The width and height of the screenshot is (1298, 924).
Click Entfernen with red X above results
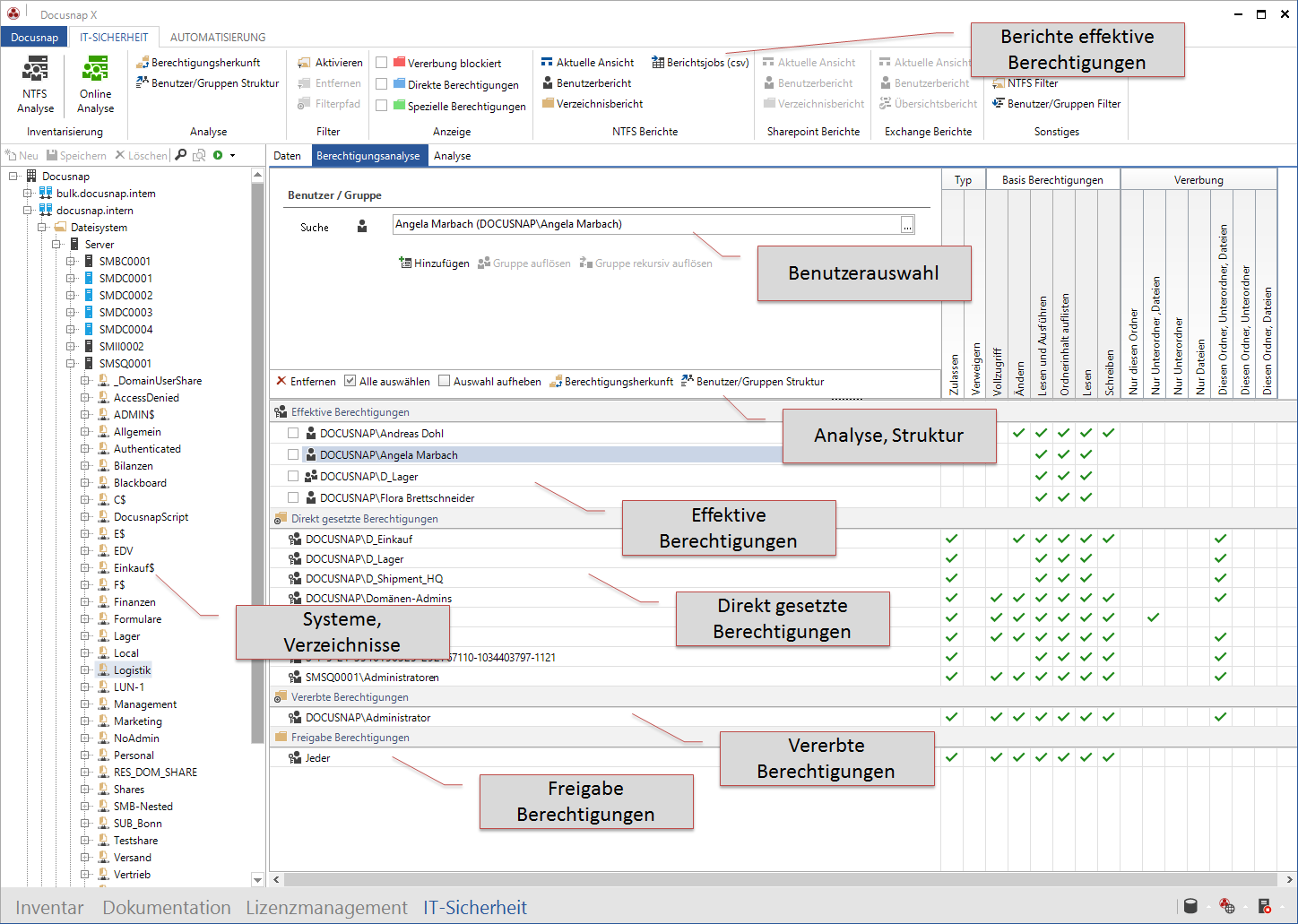click(306, 382)
